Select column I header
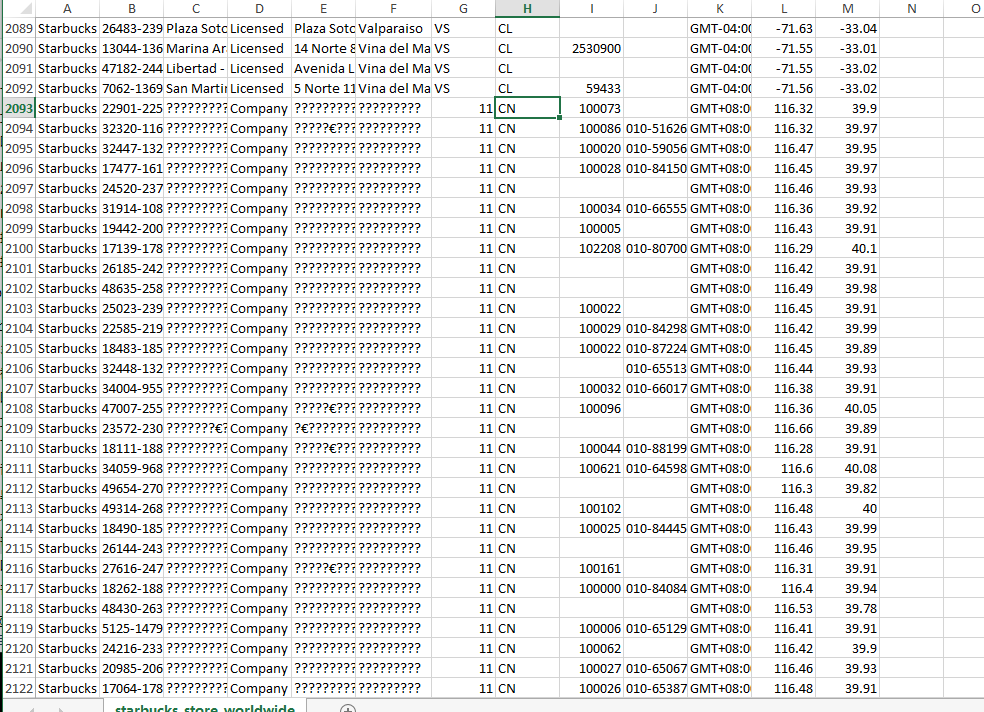This screenshot has height=712, width=984. [591, 8]
